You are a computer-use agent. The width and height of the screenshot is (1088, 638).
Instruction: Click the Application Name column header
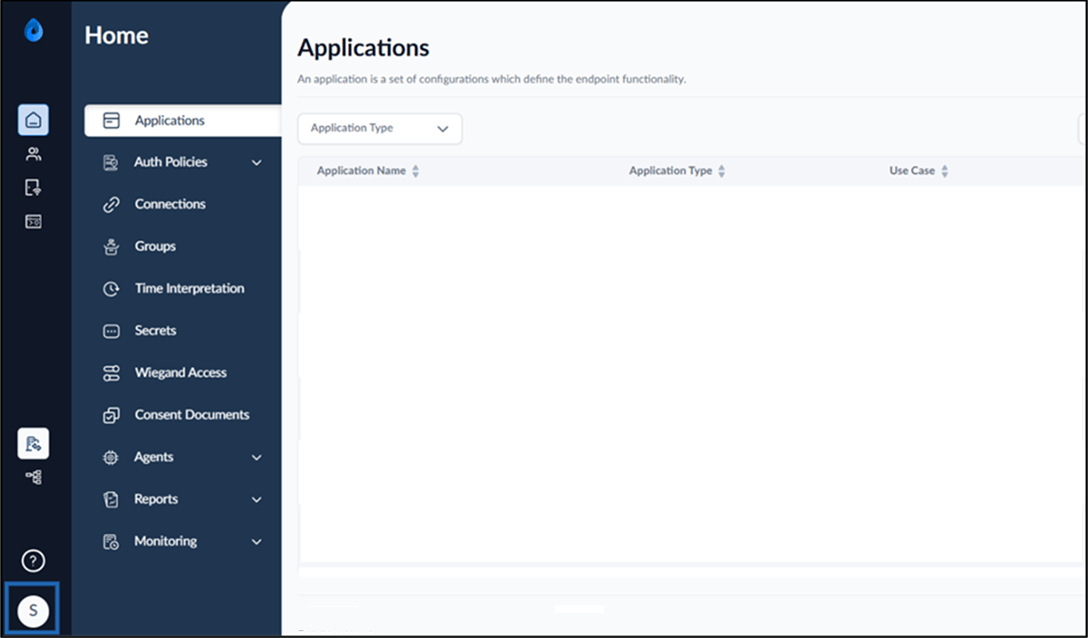[362, 171]
